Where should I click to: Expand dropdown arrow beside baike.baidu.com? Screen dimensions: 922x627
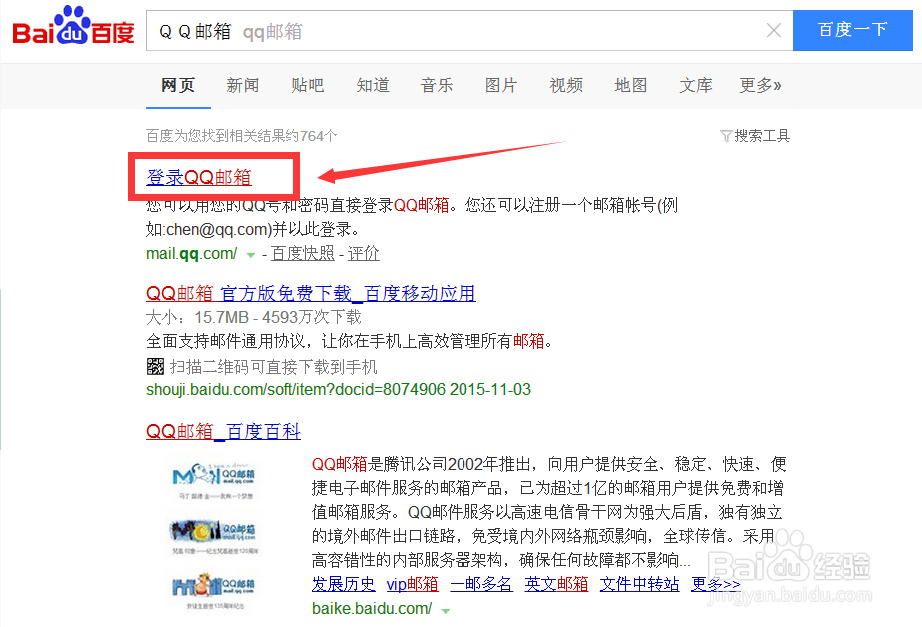[446, 611]
